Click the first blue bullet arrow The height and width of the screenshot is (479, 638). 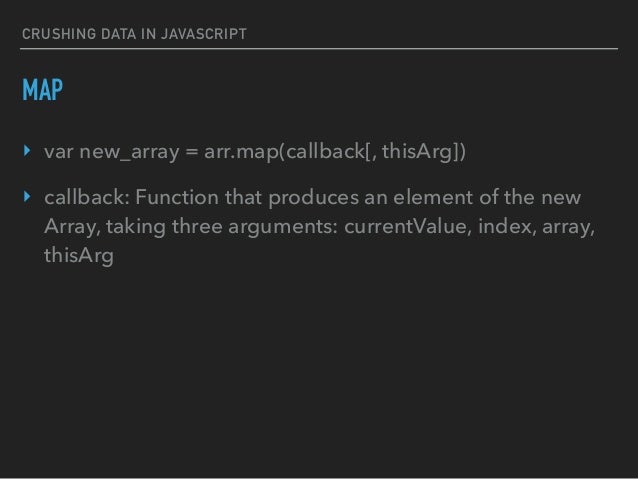[x=27, y=151]
